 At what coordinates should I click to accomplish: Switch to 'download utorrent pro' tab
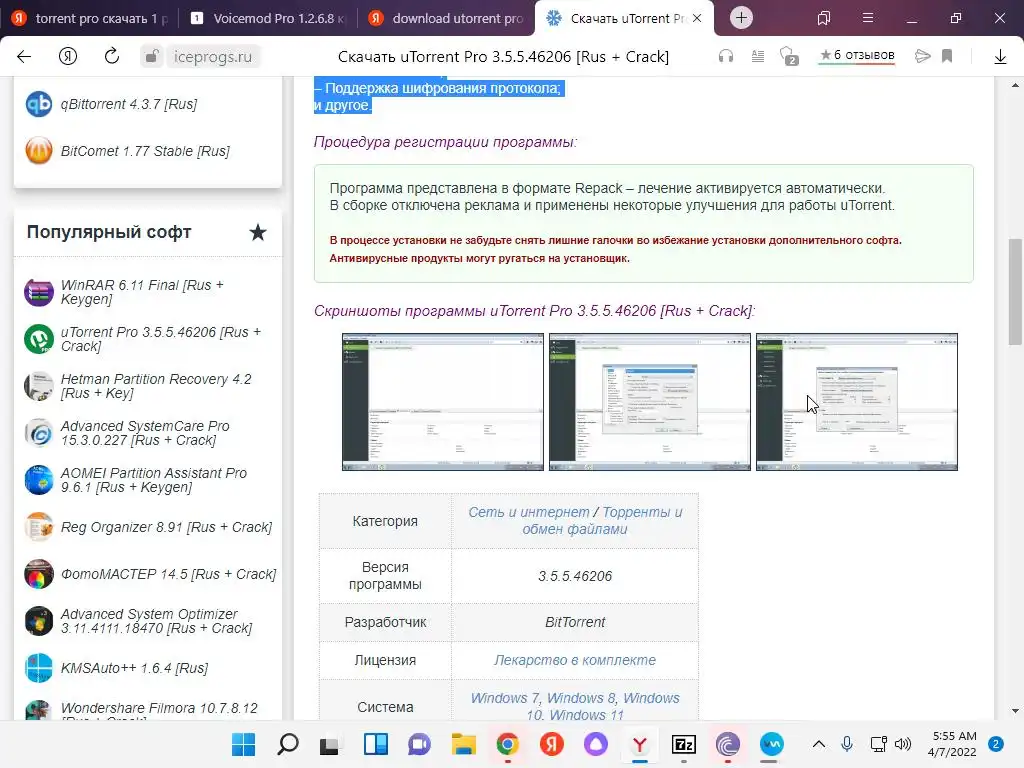(x=447, y=18)
